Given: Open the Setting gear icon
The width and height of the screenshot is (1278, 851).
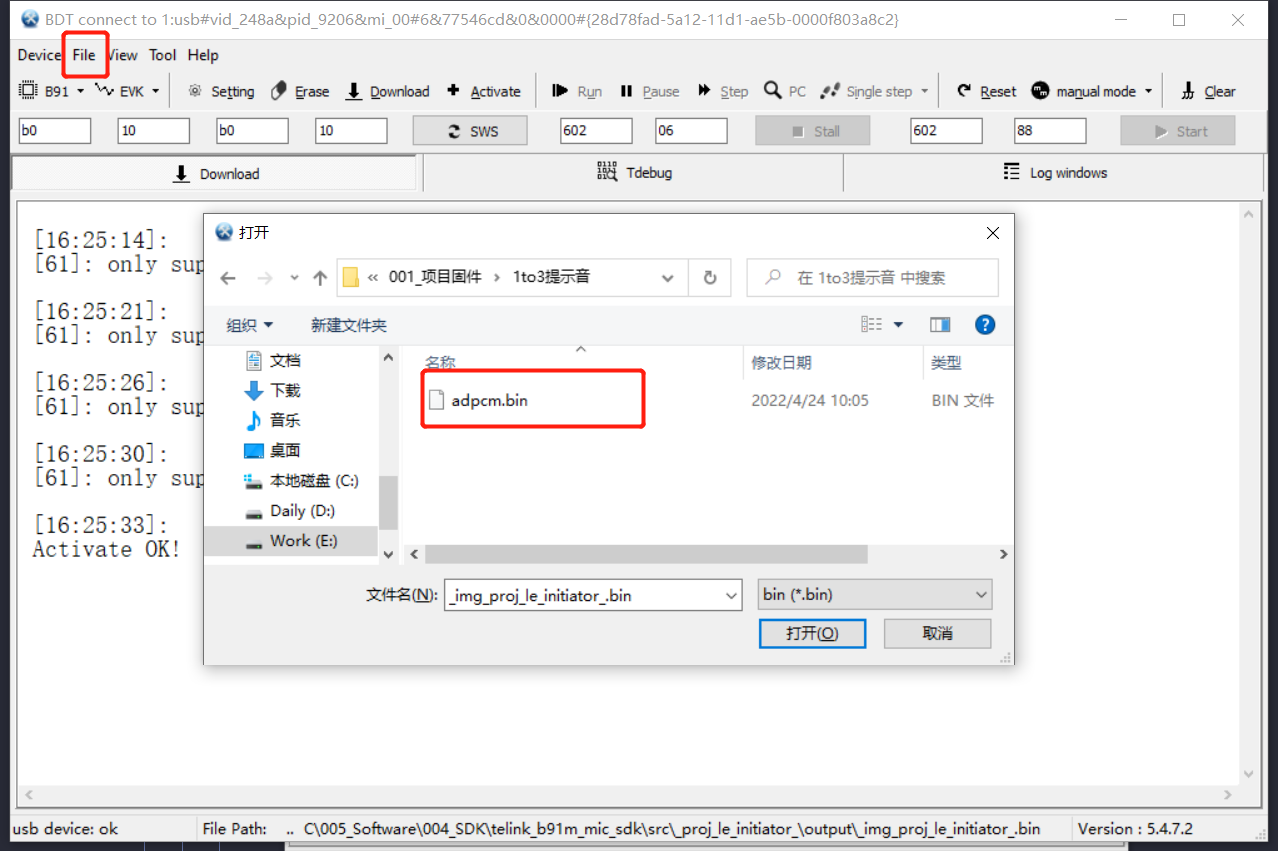Looking at the screenshot, I should (x=195, y=91).
